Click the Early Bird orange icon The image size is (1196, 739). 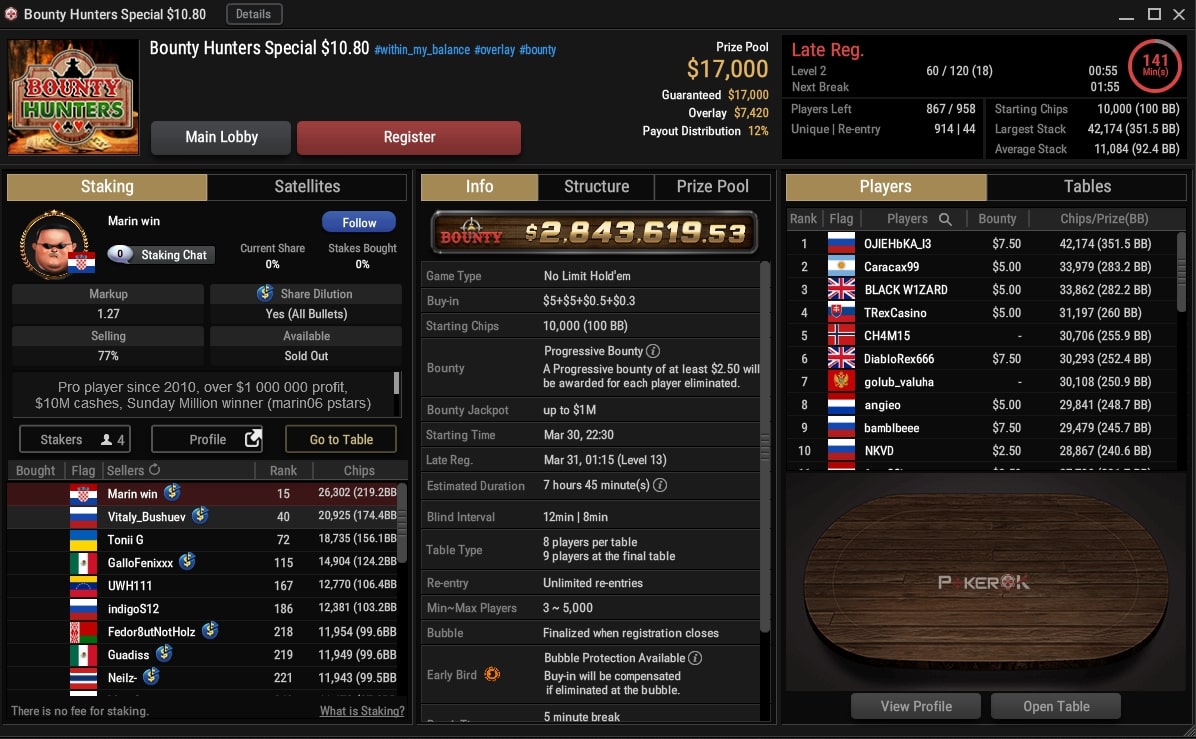pos(492,674)
